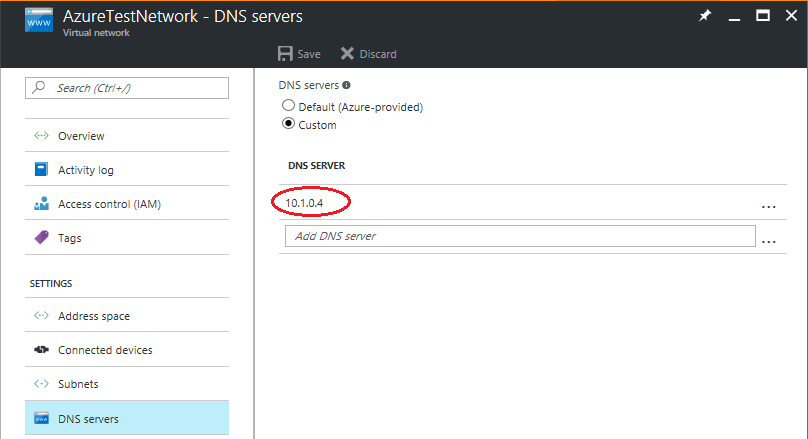Click the Discard X icon

[347, 54]
